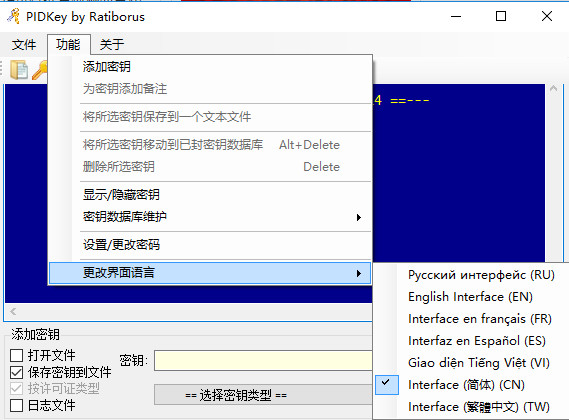Click the vertical scrollbar up arrow
Viewport: 569px width, 420px height.
(553, 89)
